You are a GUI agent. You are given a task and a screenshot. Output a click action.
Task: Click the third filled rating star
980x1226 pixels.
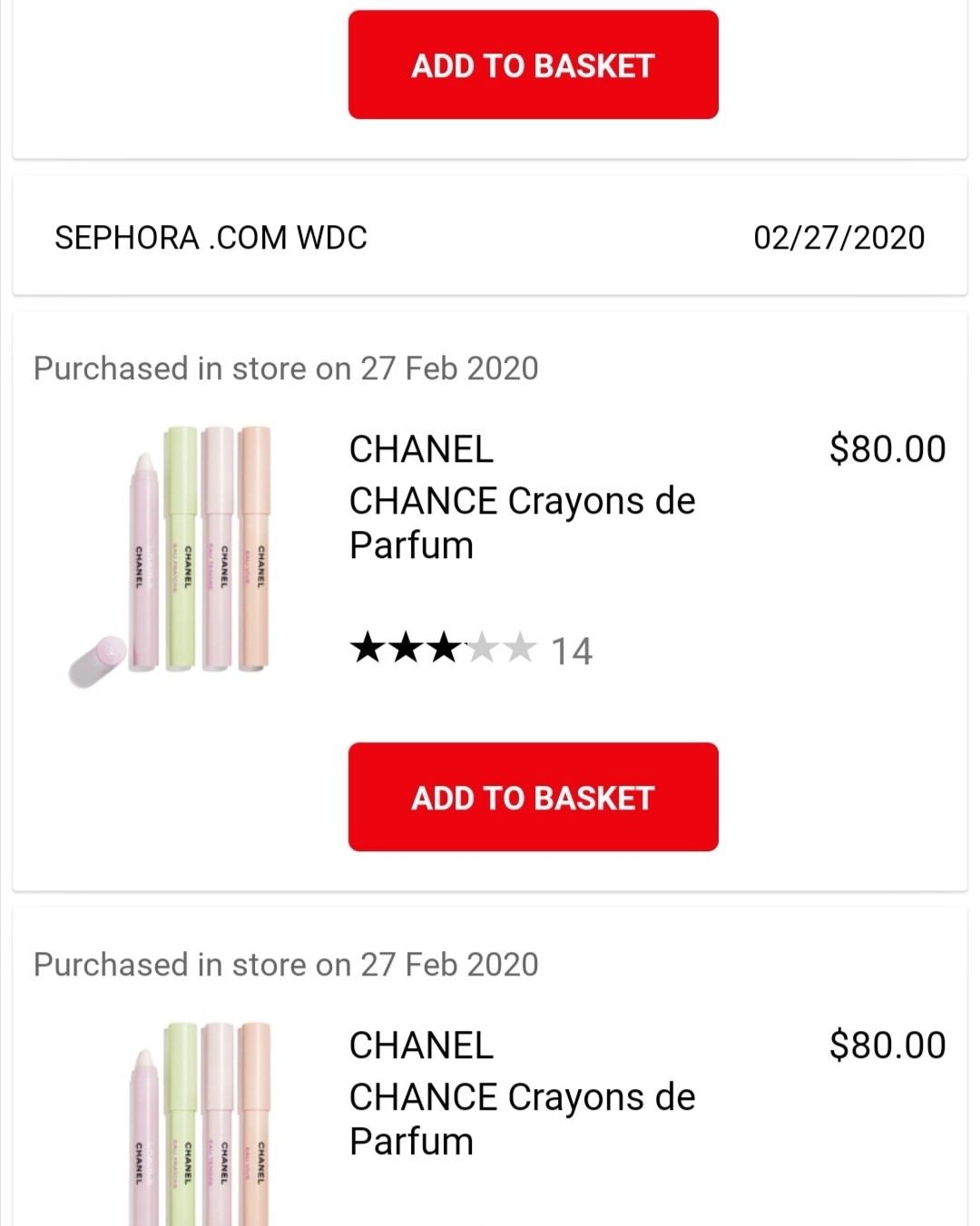pos(444,649)
